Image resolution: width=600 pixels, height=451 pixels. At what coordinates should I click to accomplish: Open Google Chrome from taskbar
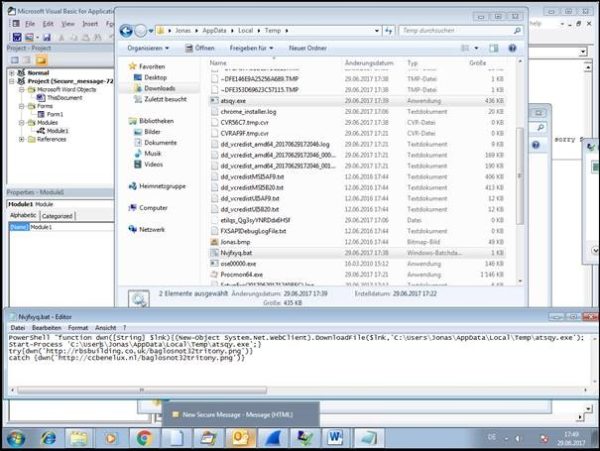click(x=143, y=438)
